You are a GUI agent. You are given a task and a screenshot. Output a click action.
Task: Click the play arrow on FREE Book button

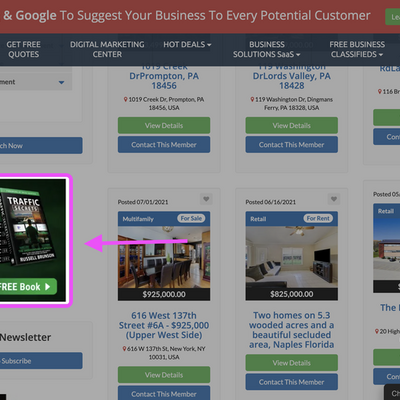pos(47,287)
